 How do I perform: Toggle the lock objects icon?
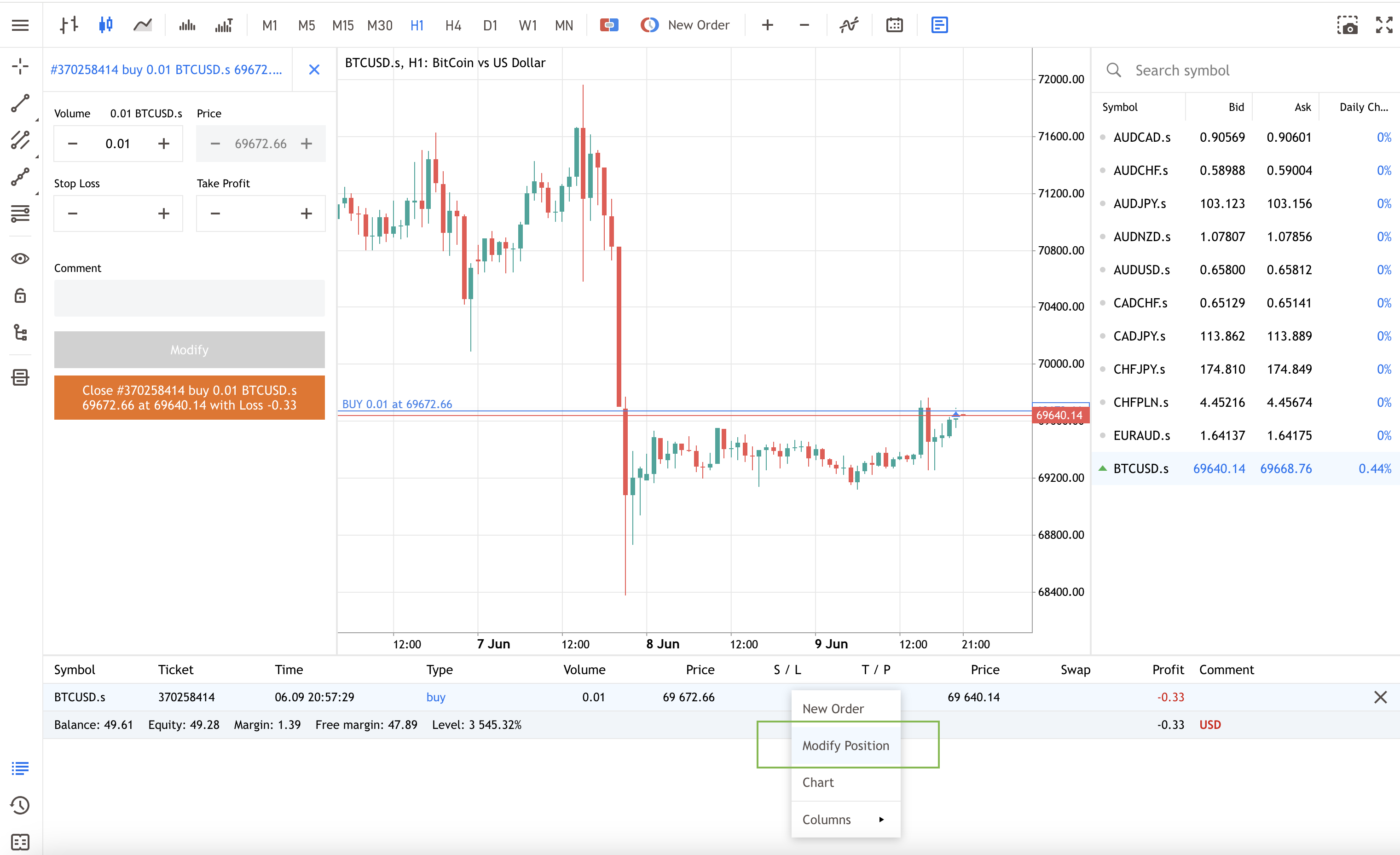click(20, 295)
